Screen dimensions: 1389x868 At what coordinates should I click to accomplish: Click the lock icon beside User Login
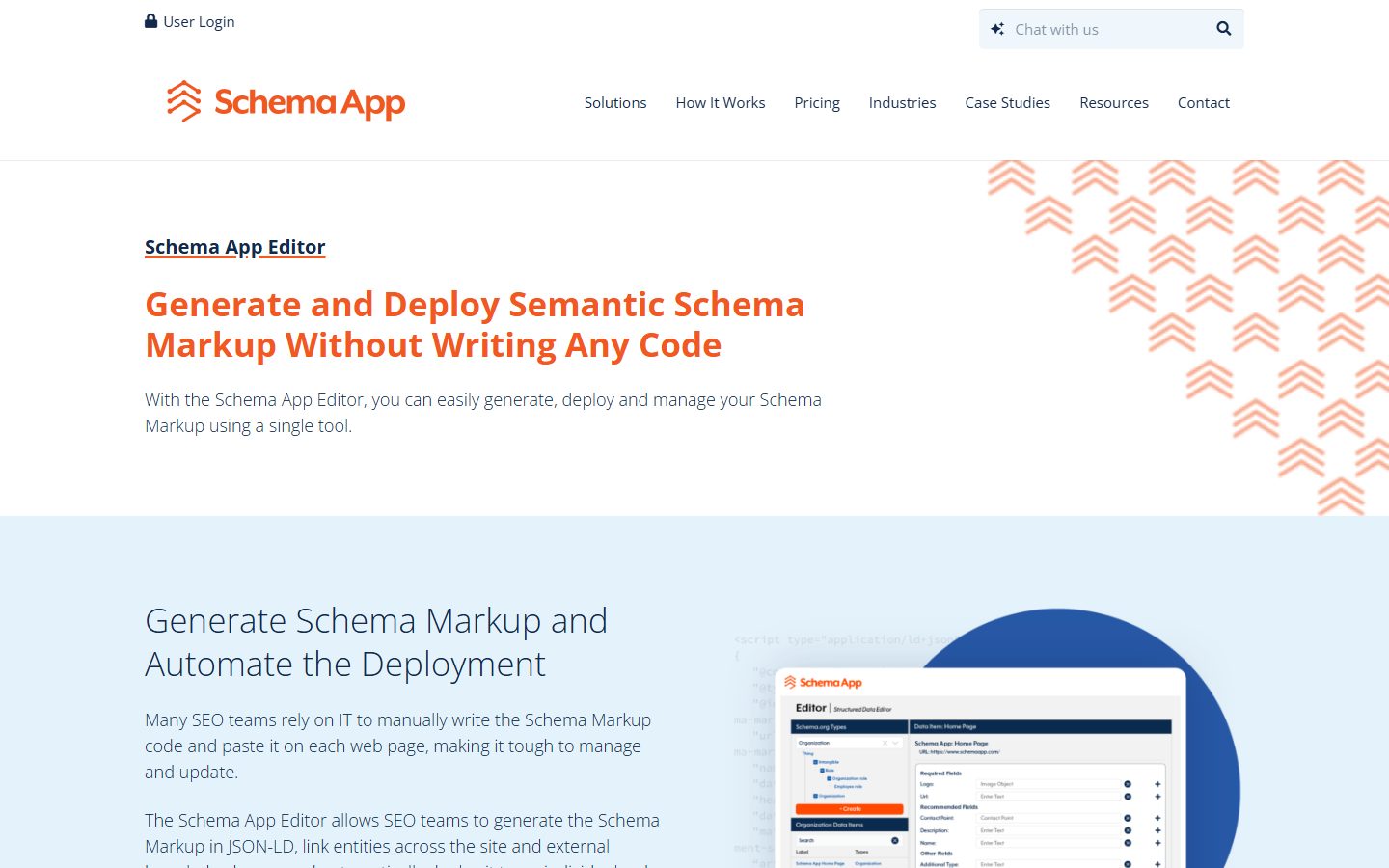pos(150,21)
